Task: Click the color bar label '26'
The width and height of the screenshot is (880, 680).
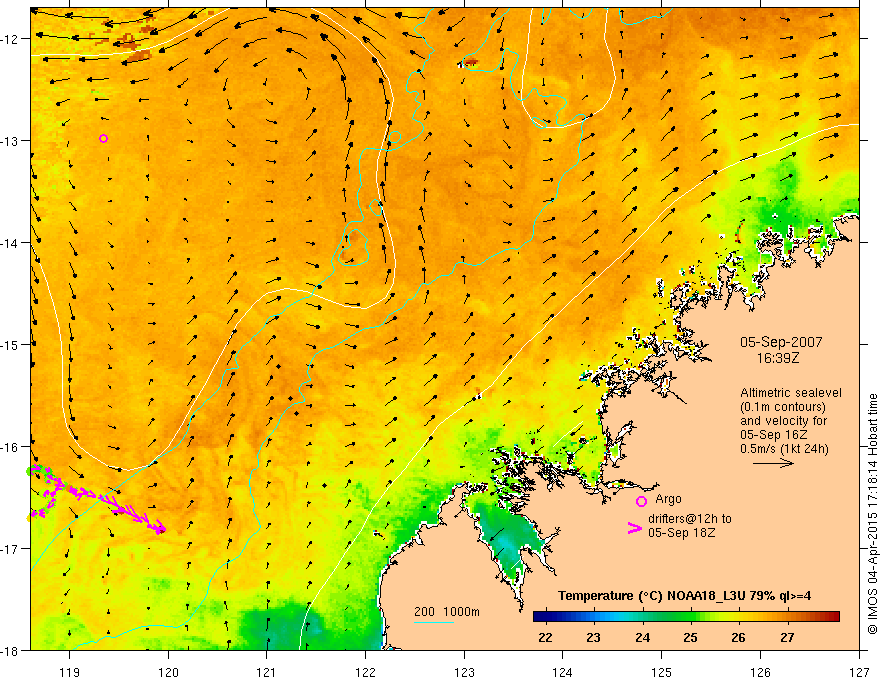Action: point(739,637)
